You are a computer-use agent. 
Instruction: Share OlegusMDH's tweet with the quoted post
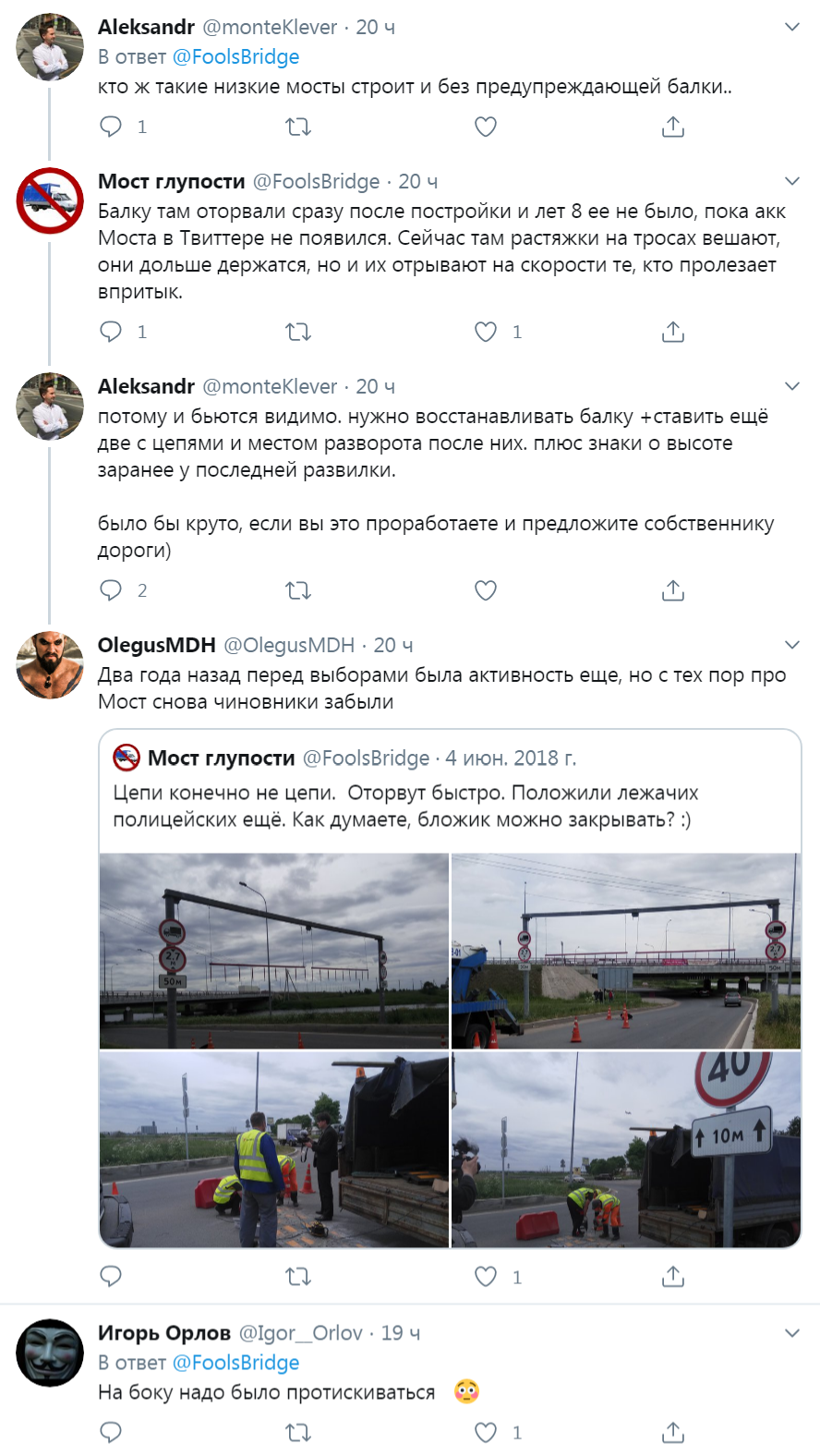pyautogui.click(x=673, y=1277)
